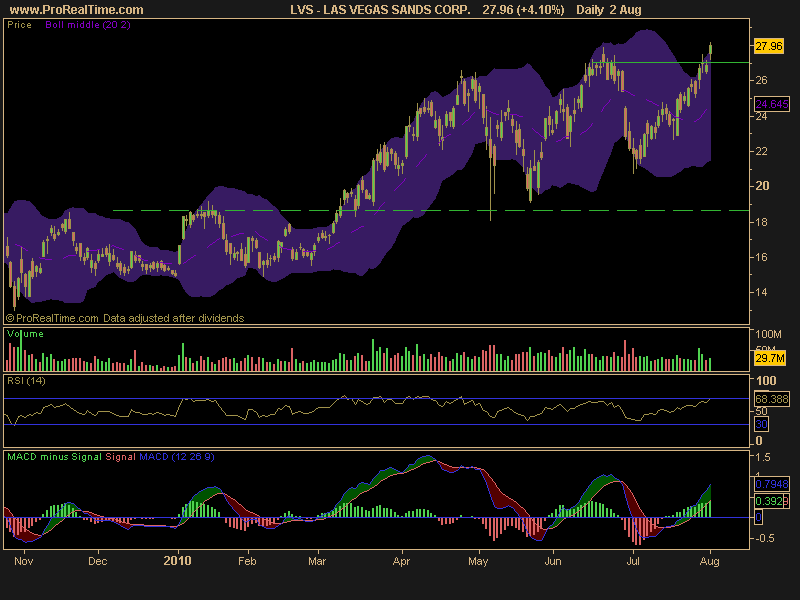The height and width of the screenshot is (600, 800).
Task: Click the Feb label on the time axis
Action: 247,561
